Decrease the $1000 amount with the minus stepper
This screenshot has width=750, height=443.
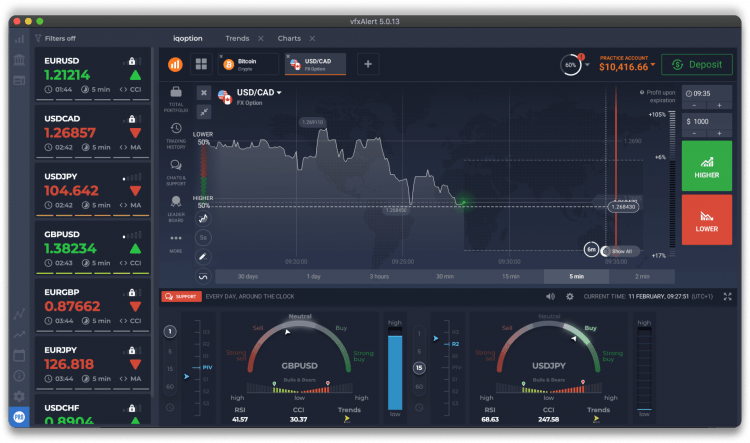click(x=695, y=133)
